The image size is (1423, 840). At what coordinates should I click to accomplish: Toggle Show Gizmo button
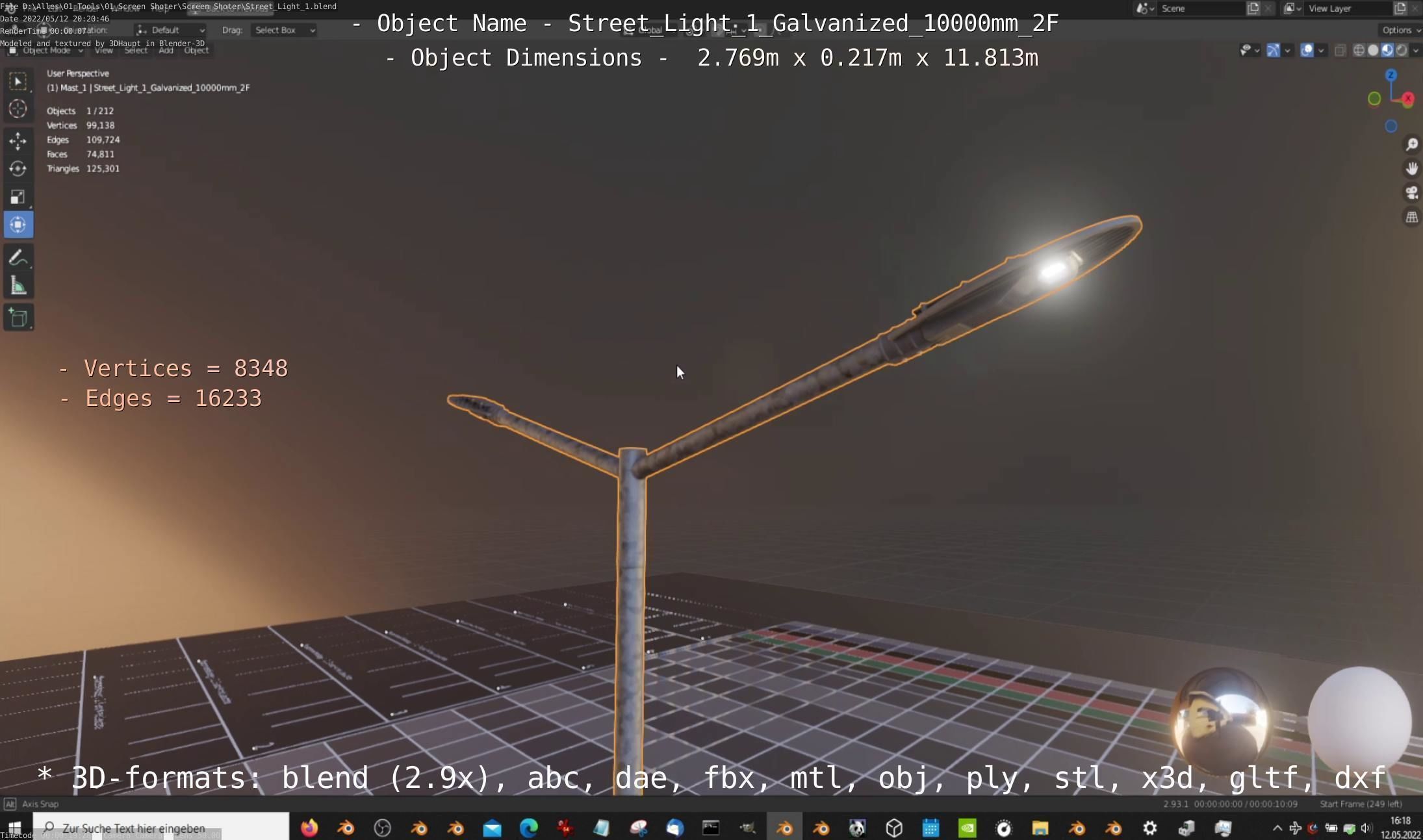1273,50
